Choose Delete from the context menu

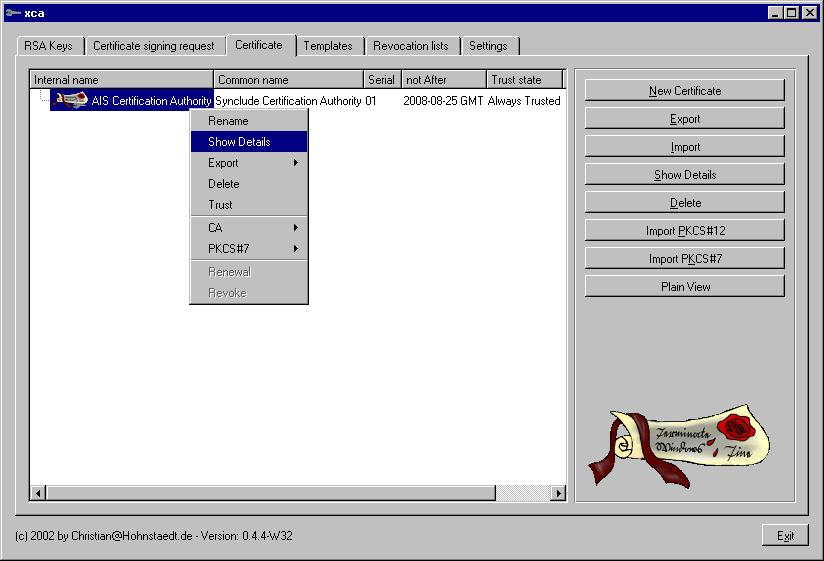[224, 184]
